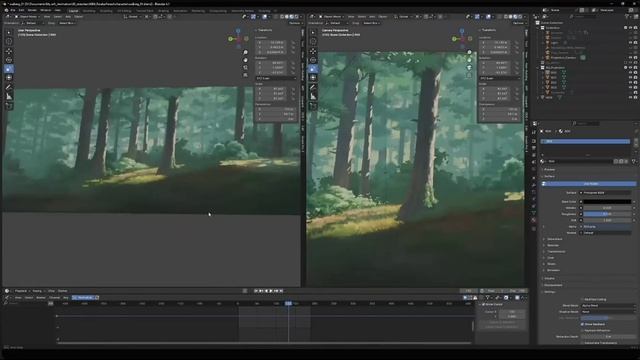Screen dimensions: 640x360
Task: Switch left viewport to solid shading
Action: pos(287,17)
